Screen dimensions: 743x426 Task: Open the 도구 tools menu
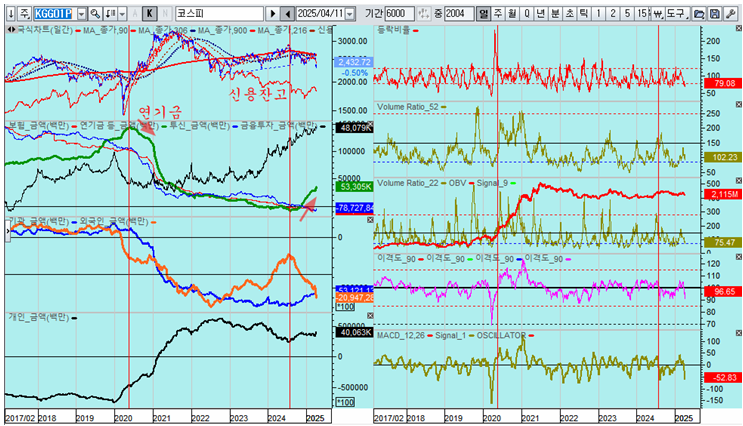click(677, 13)
